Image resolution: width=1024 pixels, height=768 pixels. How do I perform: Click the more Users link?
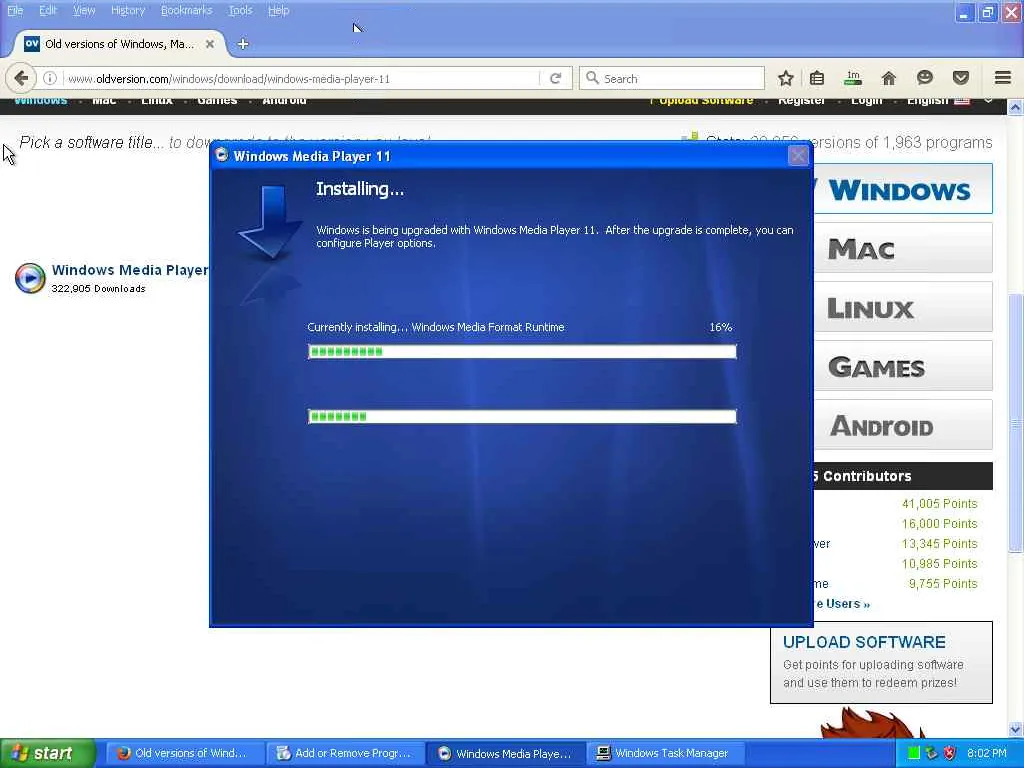[842, 604]
